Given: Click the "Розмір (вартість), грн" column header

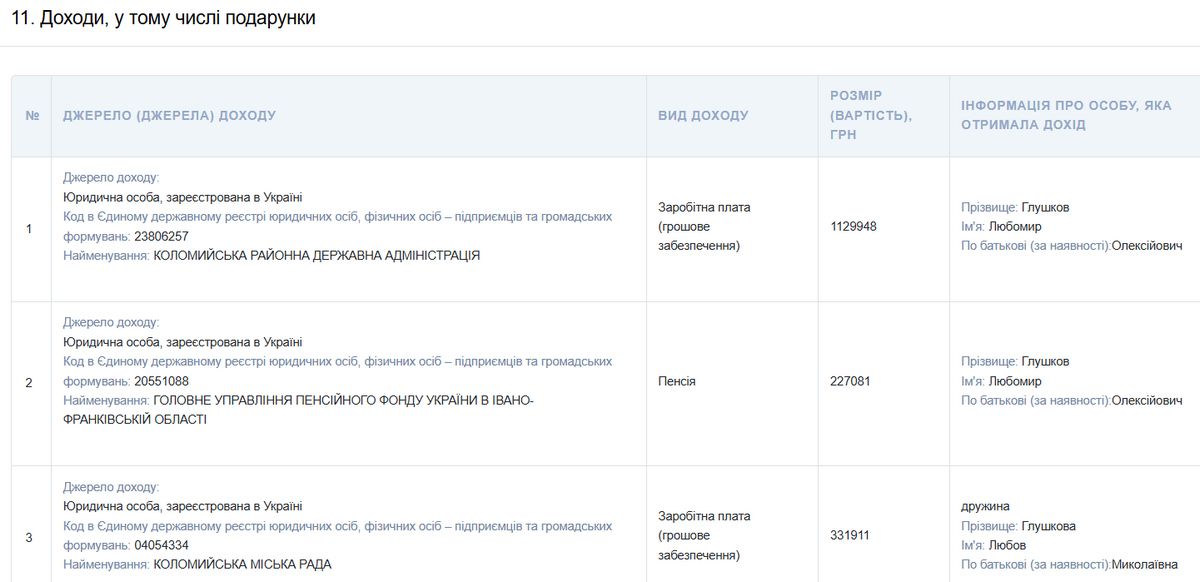Looking at the screenshot, I should point(870,115).
